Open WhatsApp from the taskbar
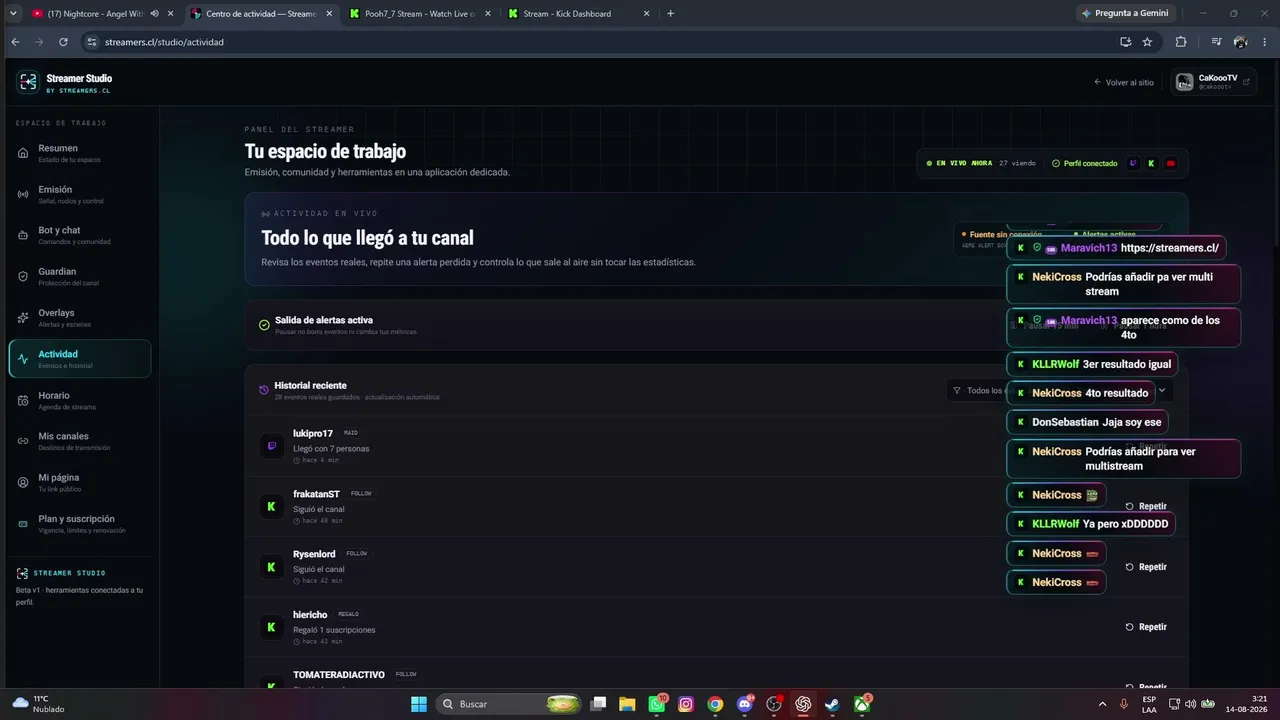 [x=657, y=704]
